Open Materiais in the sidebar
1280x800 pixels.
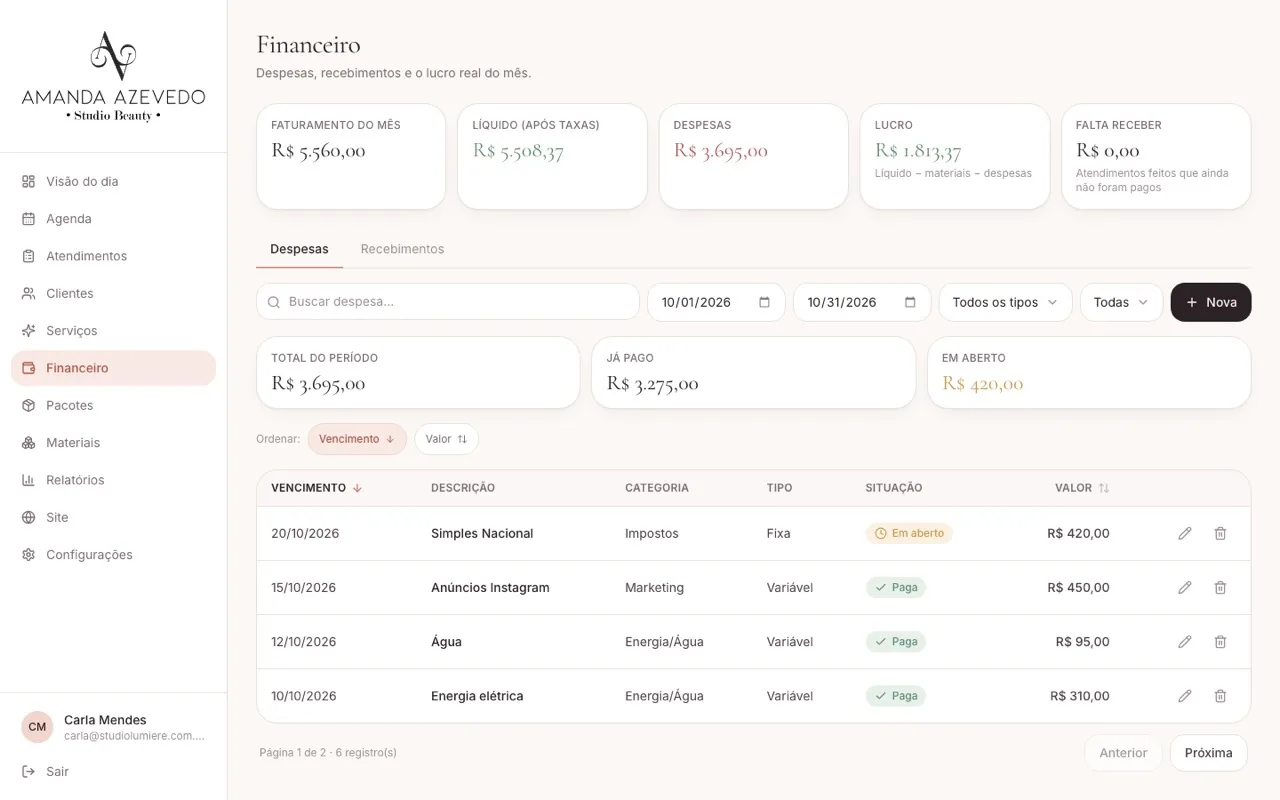click(113, 443)
